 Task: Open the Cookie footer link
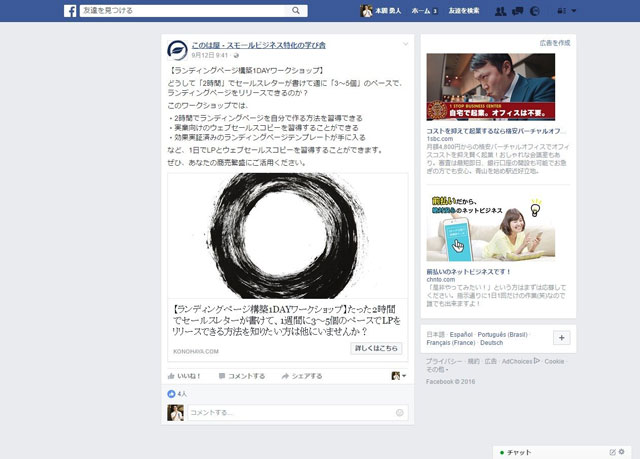click(x=554, y=361)
